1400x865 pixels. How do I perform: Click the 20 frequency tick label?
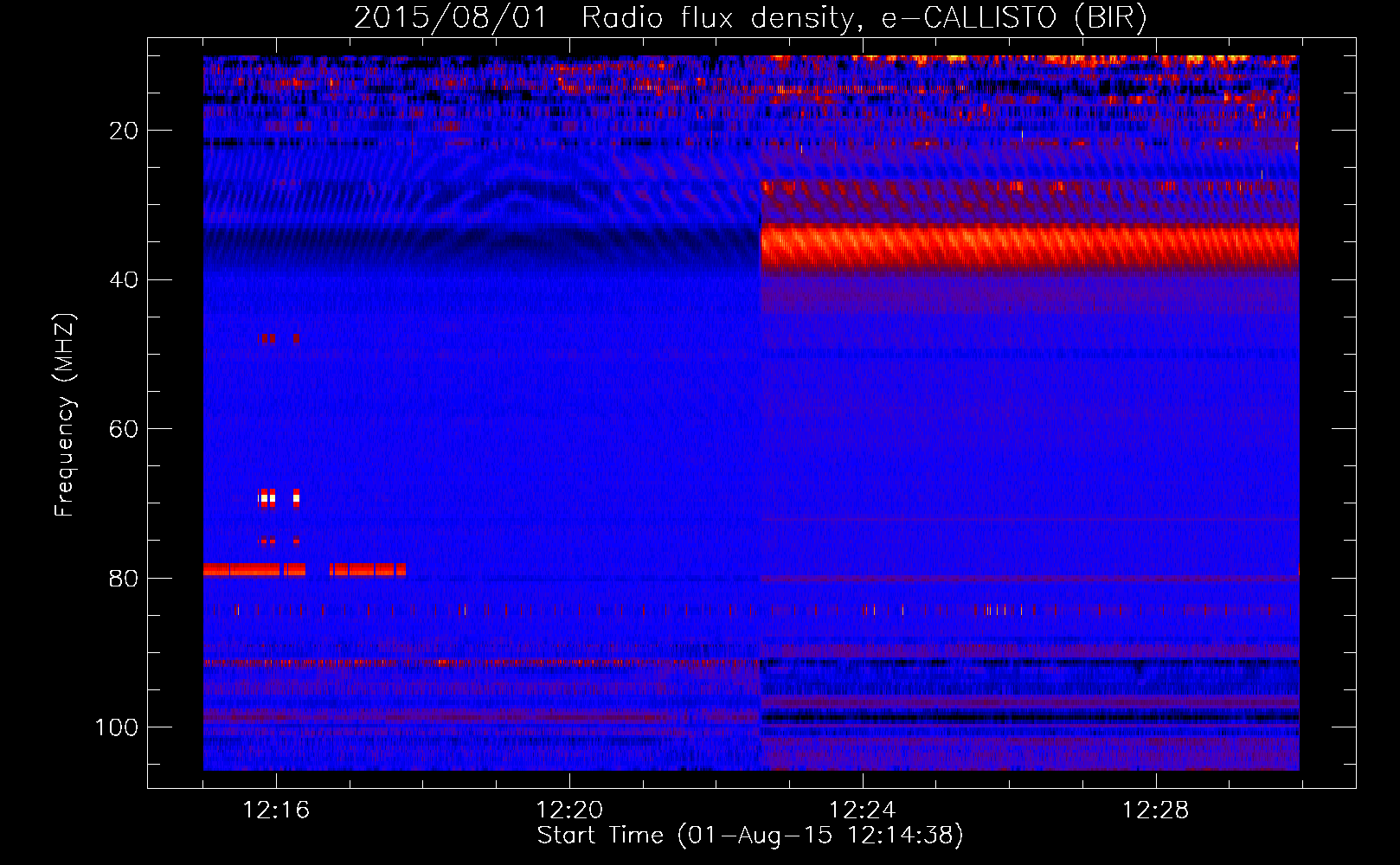click(125, 131)
